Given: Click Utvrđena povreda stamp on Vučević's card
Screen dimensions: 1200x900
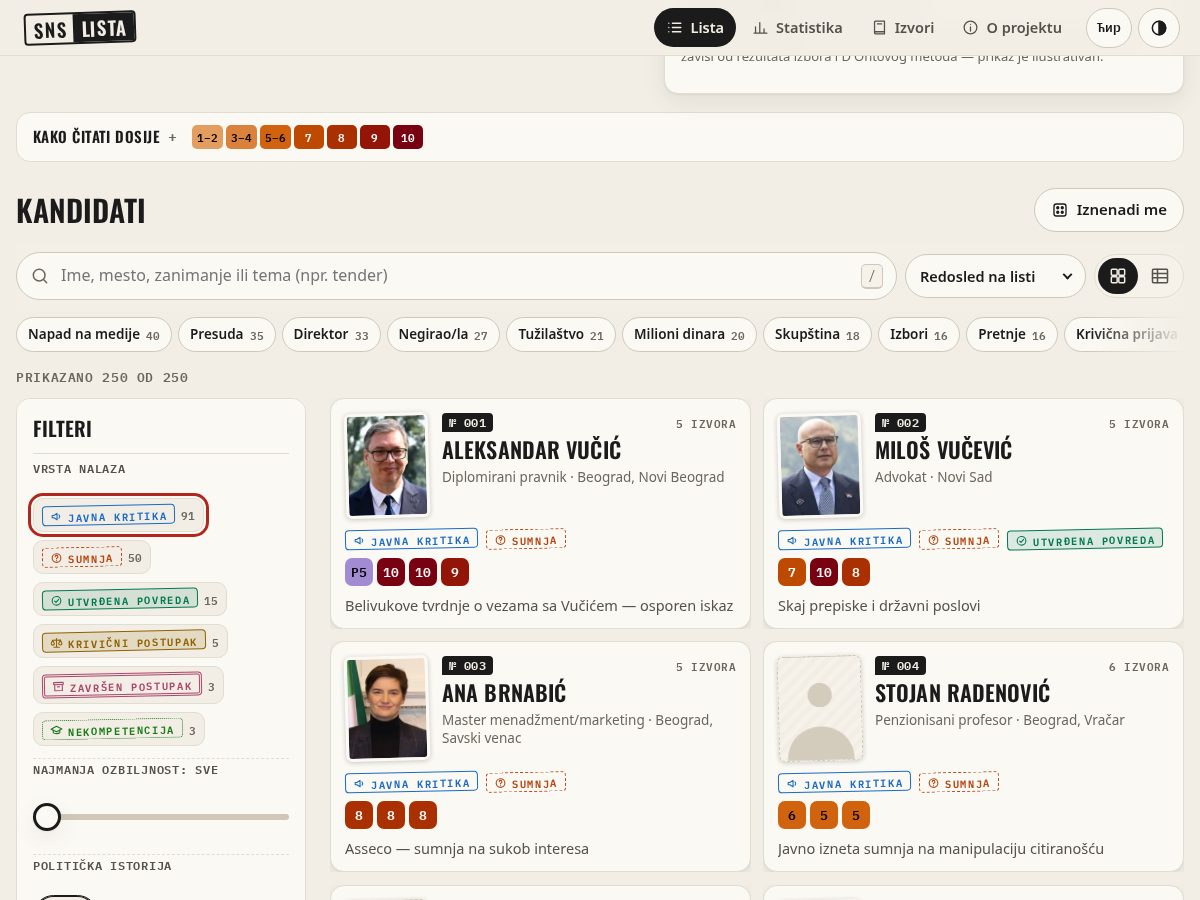Looking at the screenshot, I should click(1085, 540).
